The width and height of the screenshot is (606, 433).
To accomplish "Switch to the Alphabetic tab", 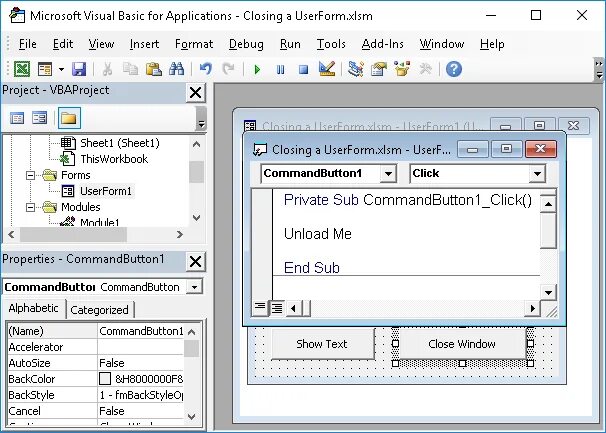I will coord(34,309).
